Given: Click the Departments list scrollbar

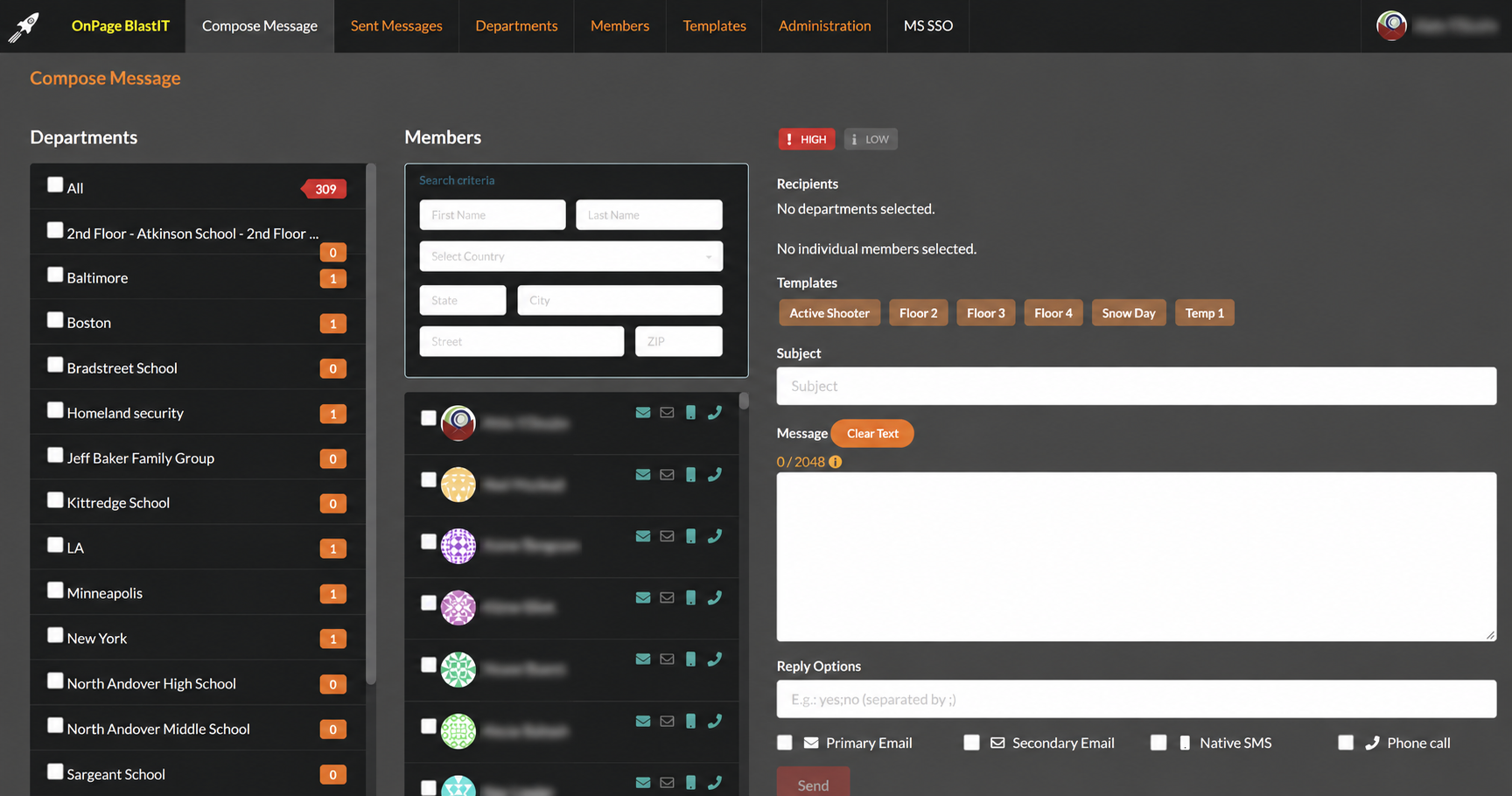Looking at the screenshot, I should 371,423.
